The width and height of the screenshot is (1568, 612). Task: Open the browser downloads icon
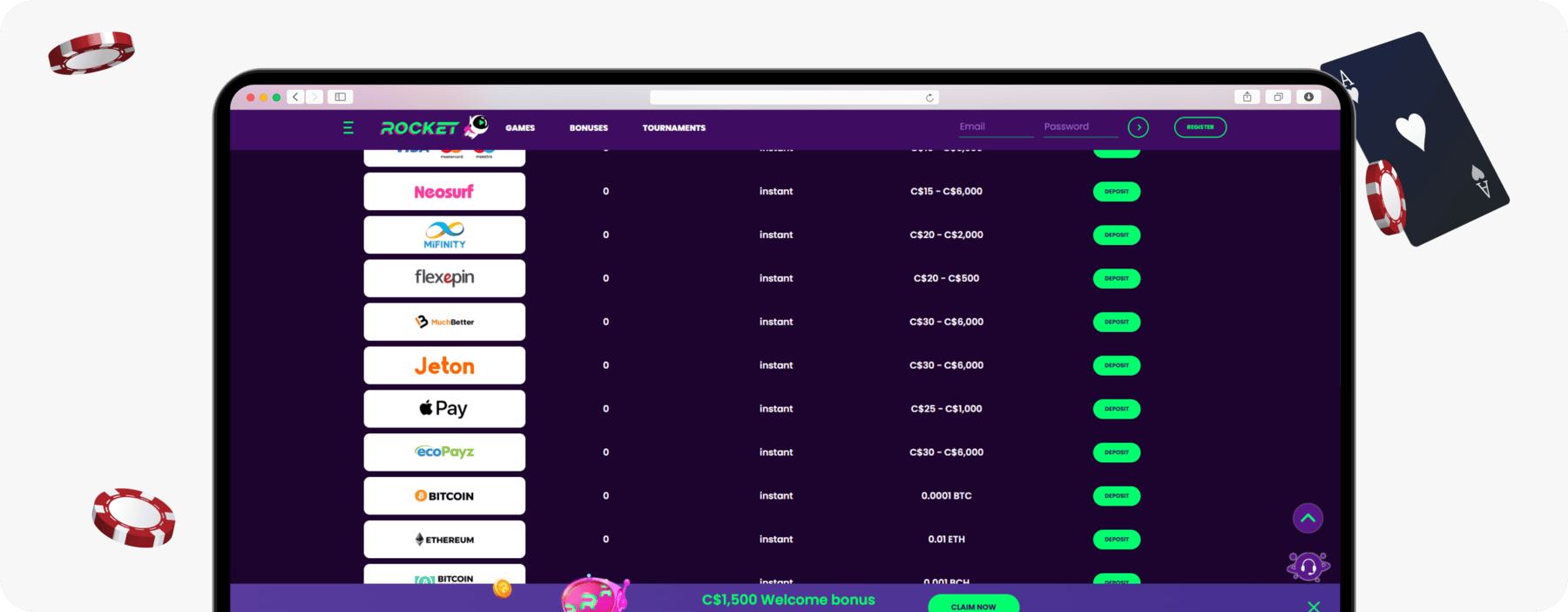coord(1308,97)
